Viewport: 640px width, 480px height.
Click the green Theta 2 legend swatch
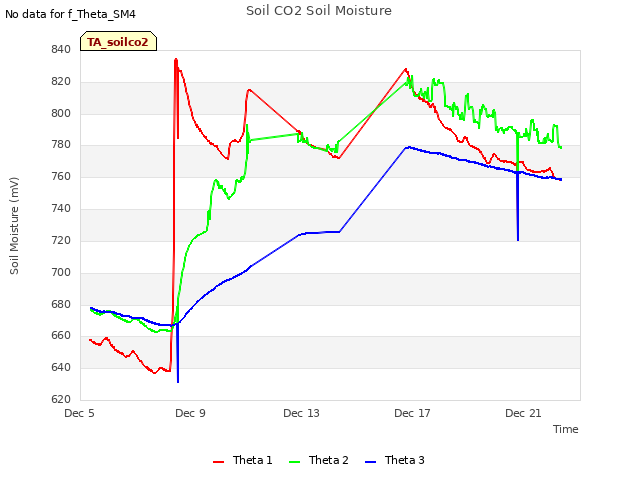tap(295, 462)
